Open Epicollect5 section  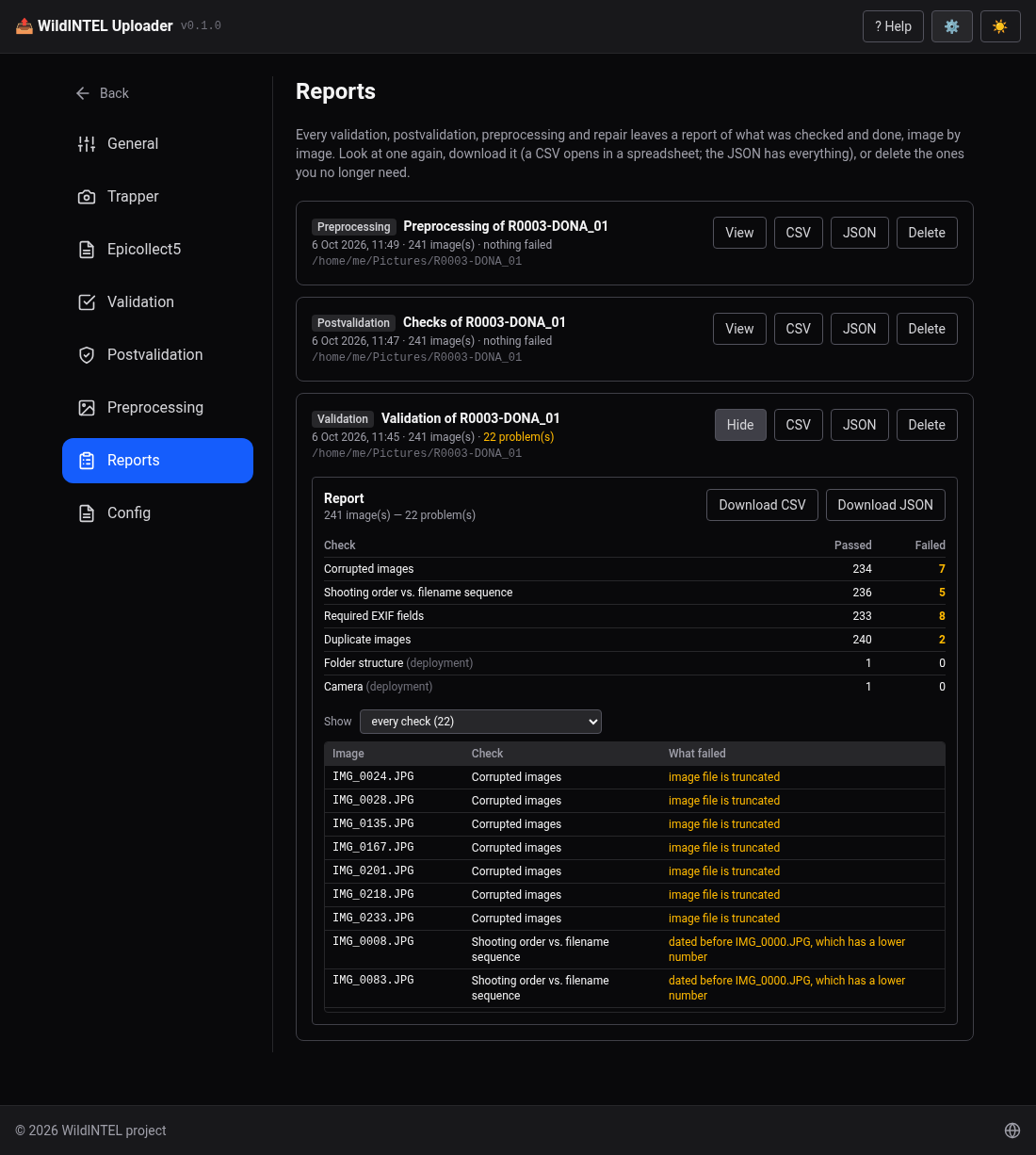click(x=157, y=250)
